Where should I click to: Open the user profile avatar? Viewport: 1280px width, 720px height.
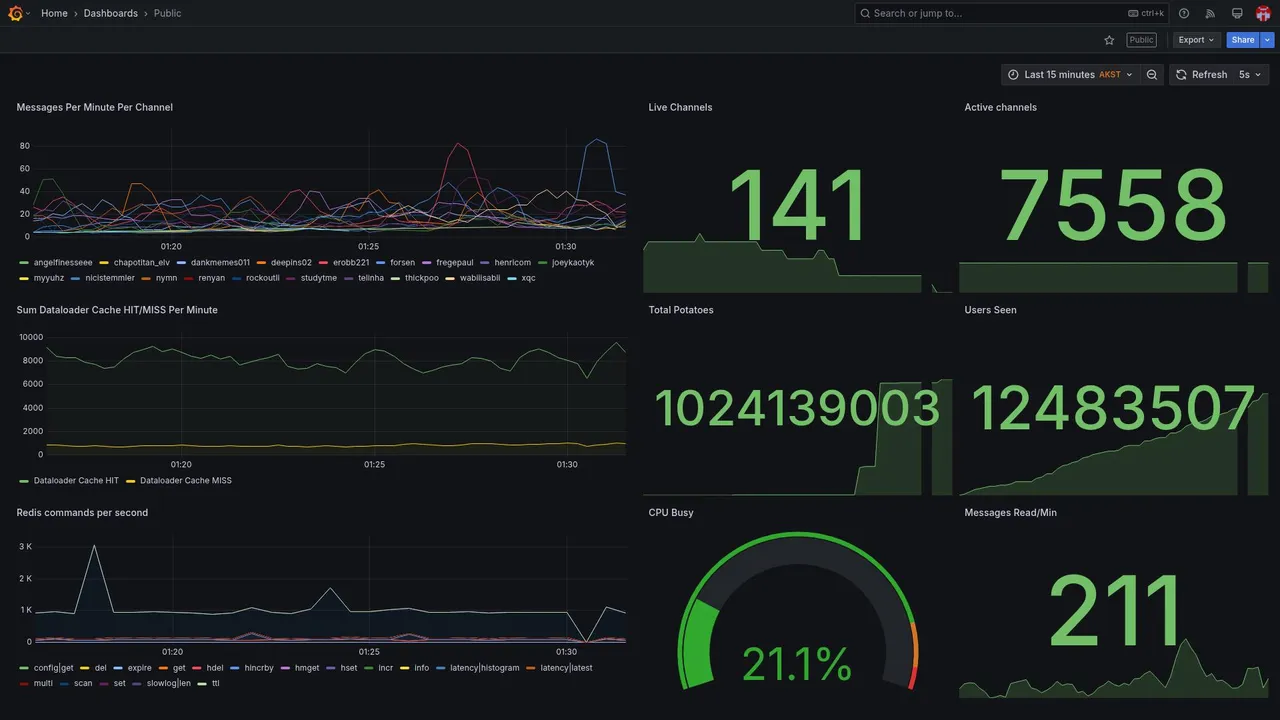[x=1263, y=13]
